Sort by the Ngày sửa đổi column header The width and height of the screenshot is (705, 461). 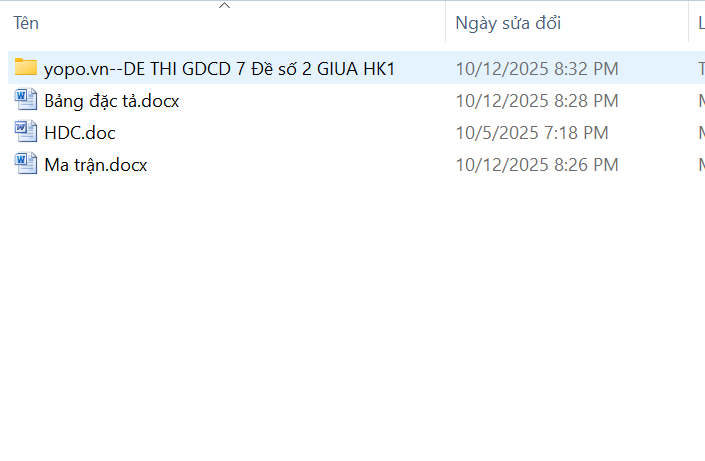[508, 23]
